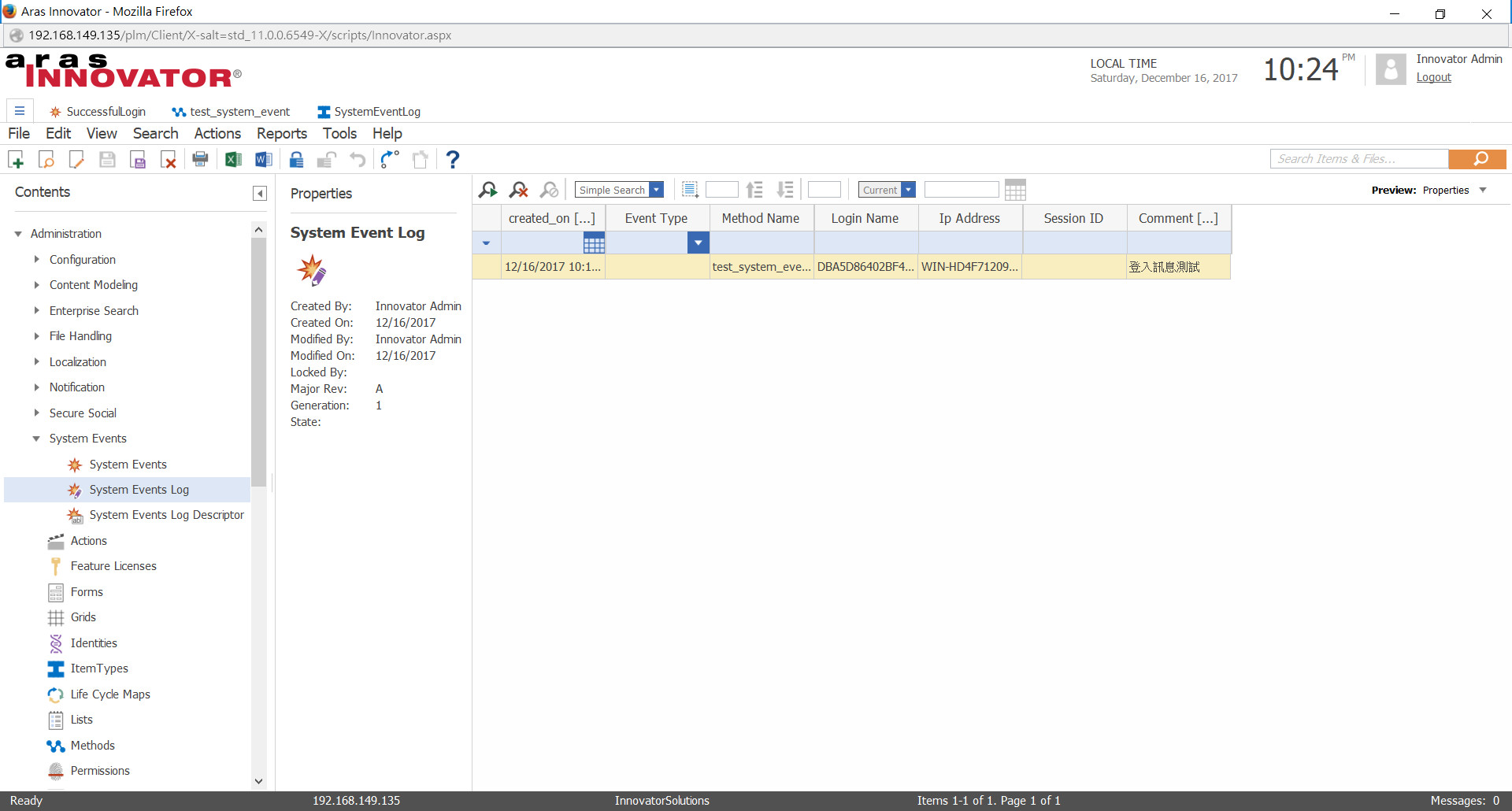Click the next page arrow icon
Image resolution: width=1512 pixels, height=811 pixels.
point(785,190)
